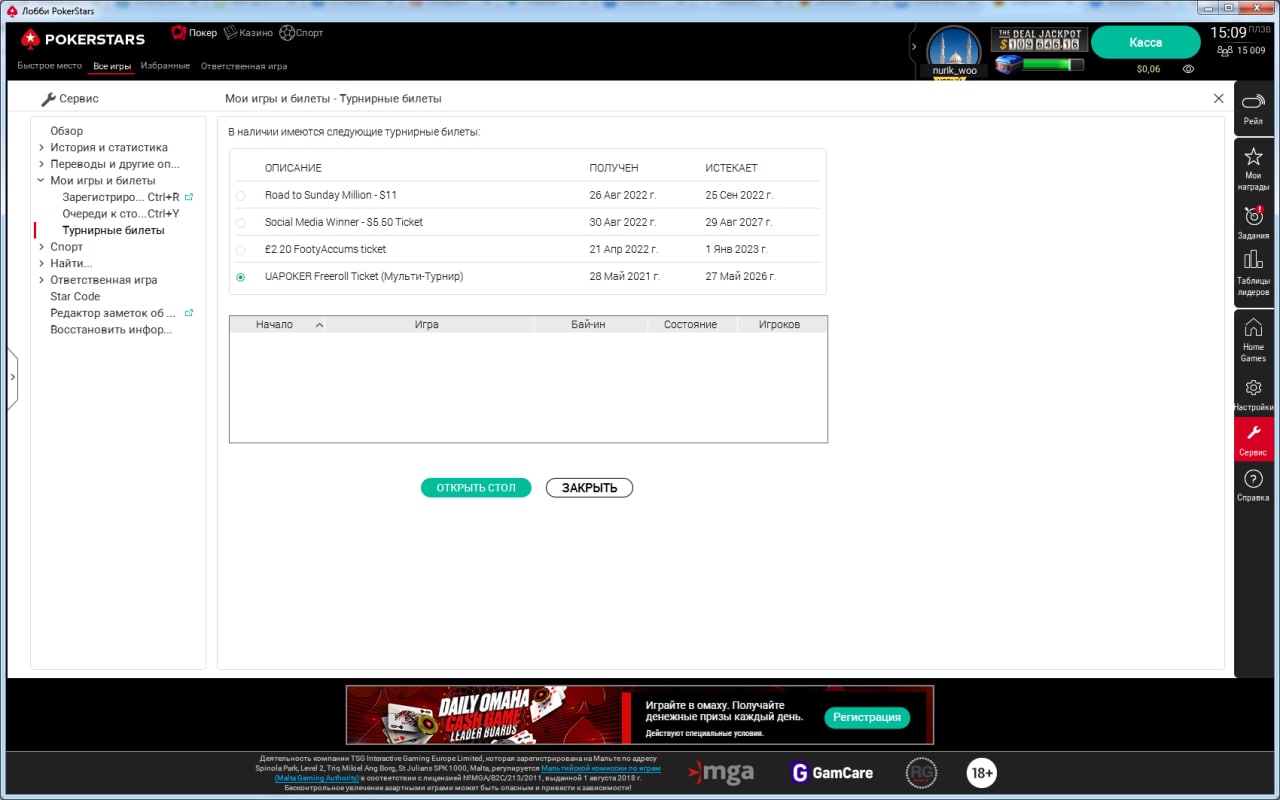Click the nurik_woo avatar picture
The width and height of the screenshot is (1280, 800).
point(954,47)
